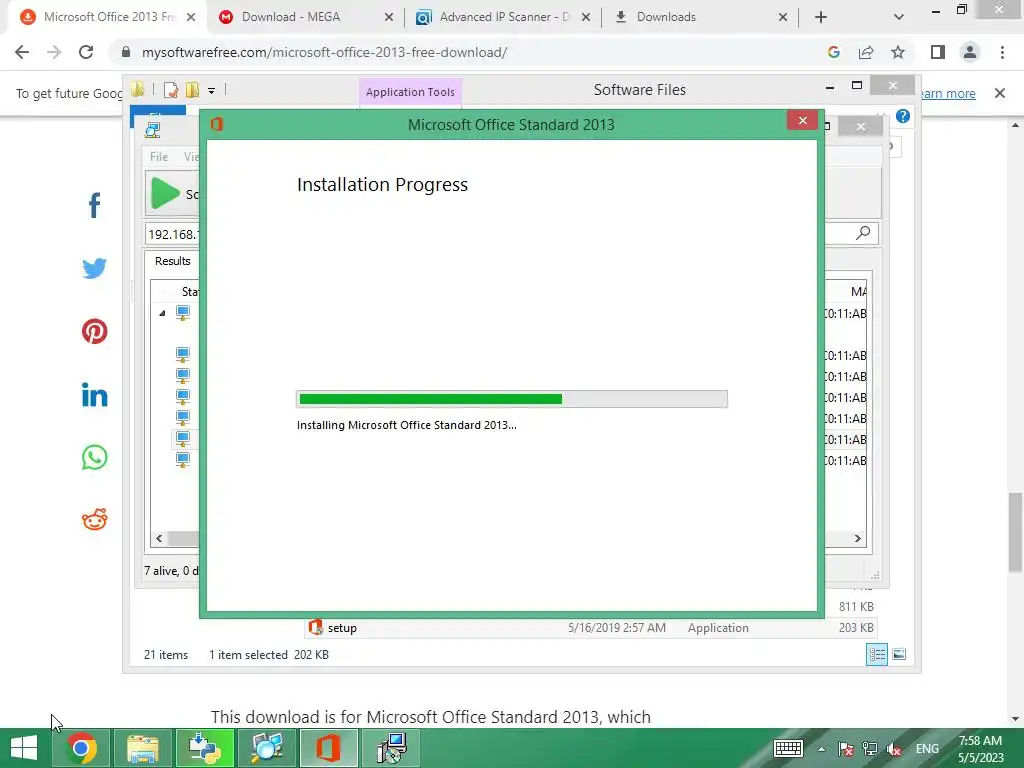
Task: Open the Chrome three-dot menu
Action: [x=1002, y=52]
